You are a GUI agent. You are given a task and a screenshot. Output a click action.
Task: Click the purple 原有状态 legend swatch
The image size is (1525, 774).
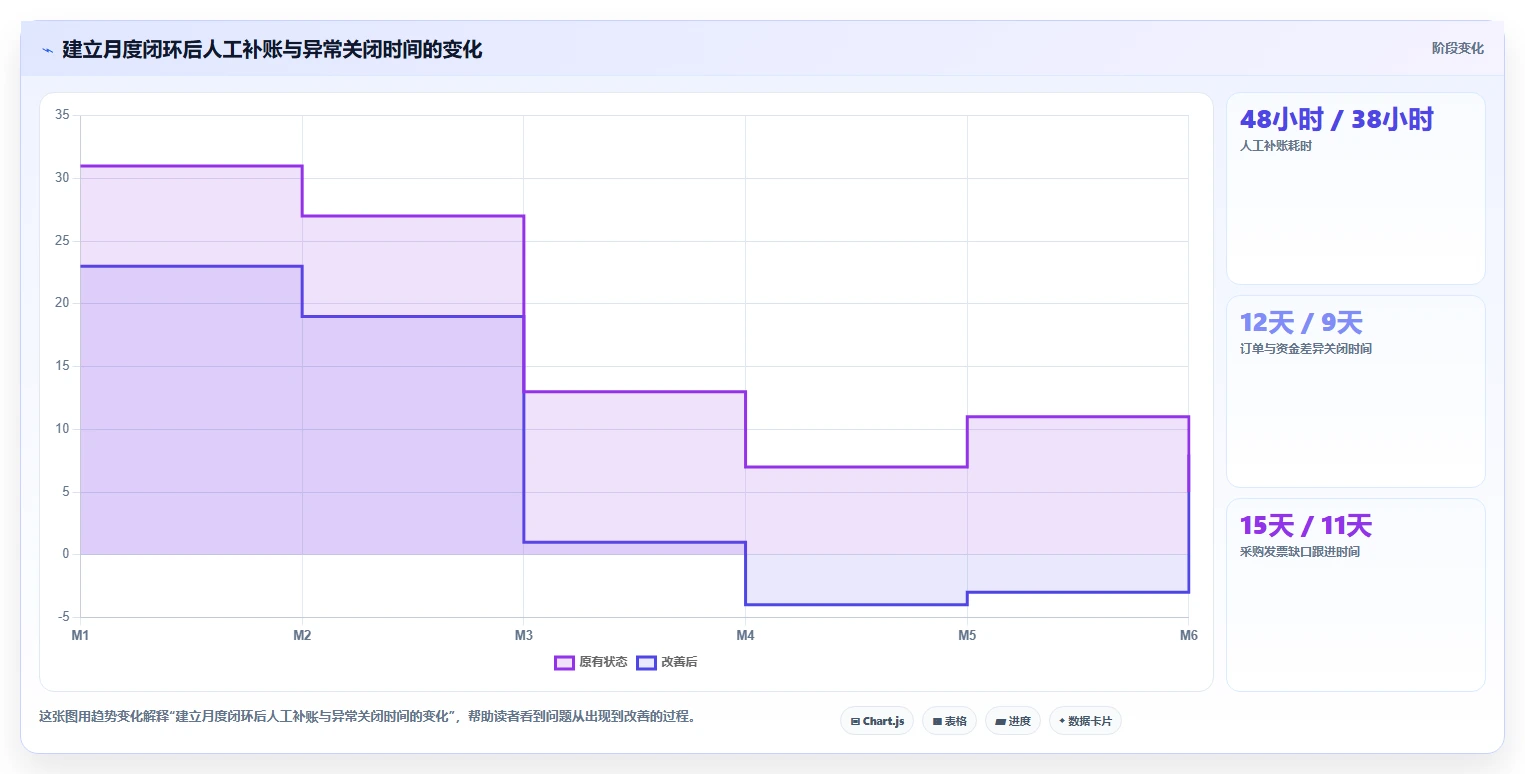point(564,663)
